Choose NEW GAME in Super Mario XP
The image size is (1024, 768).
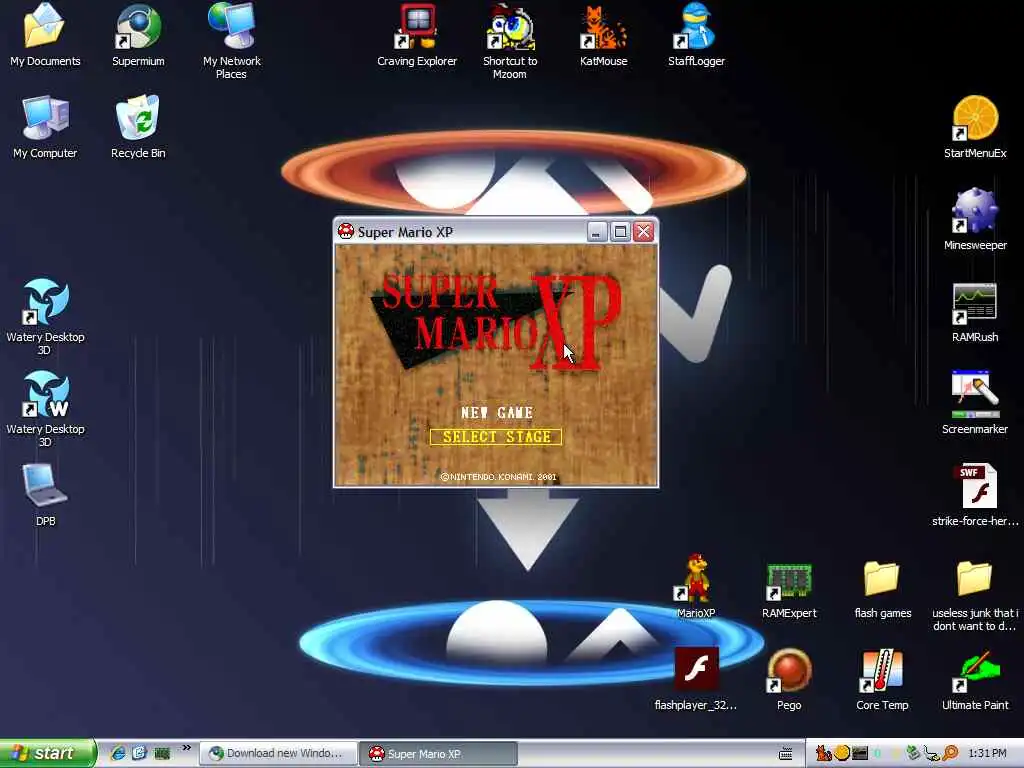[496, 413]
